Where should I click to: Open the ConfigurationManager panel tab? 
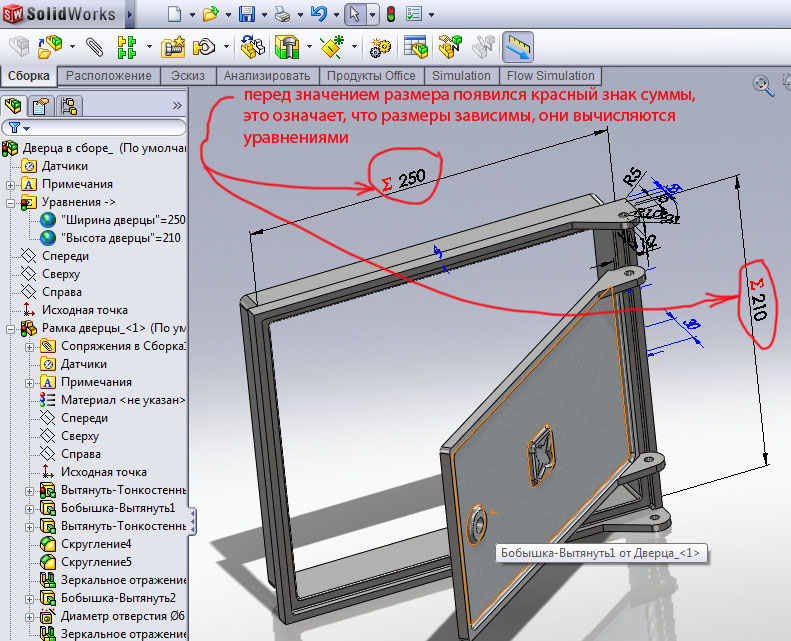point(68,105)
